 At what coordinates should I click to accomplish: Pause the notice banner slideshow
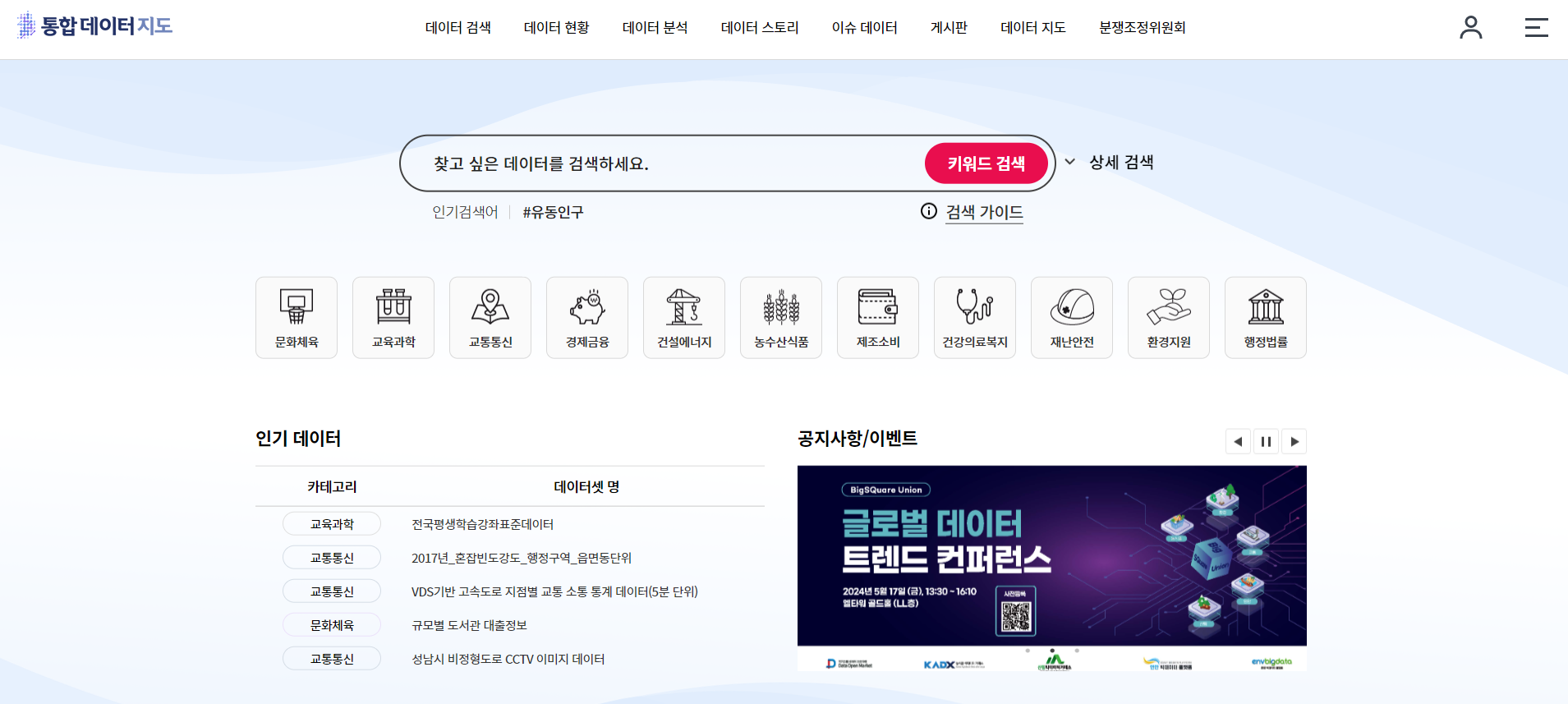pos(1266,441)
